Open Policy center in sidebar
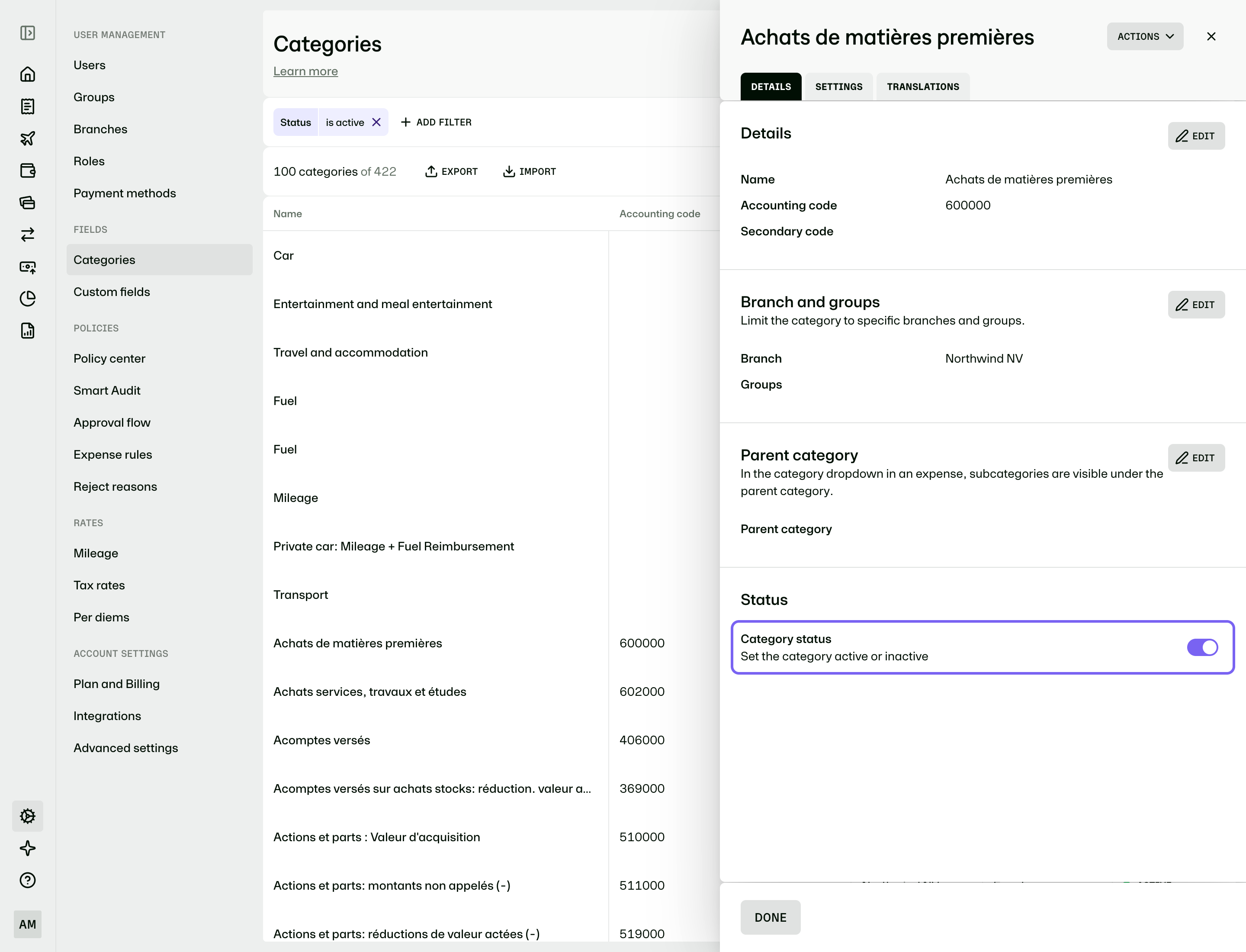This screenshot has width=1246, height=952. (x=159, y=359)
